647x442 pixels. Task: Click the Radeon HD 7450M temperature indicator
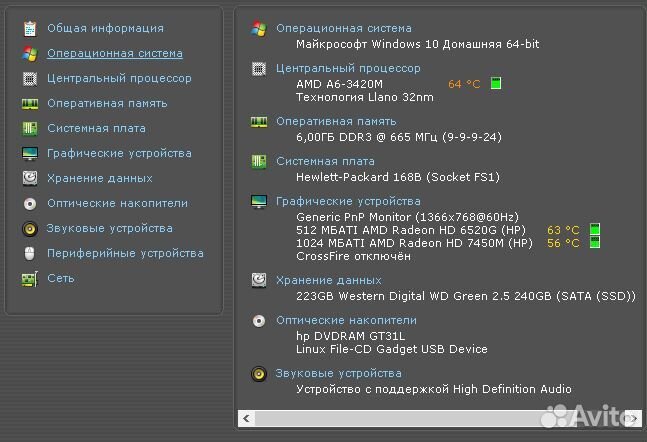(x=595, y=242)
